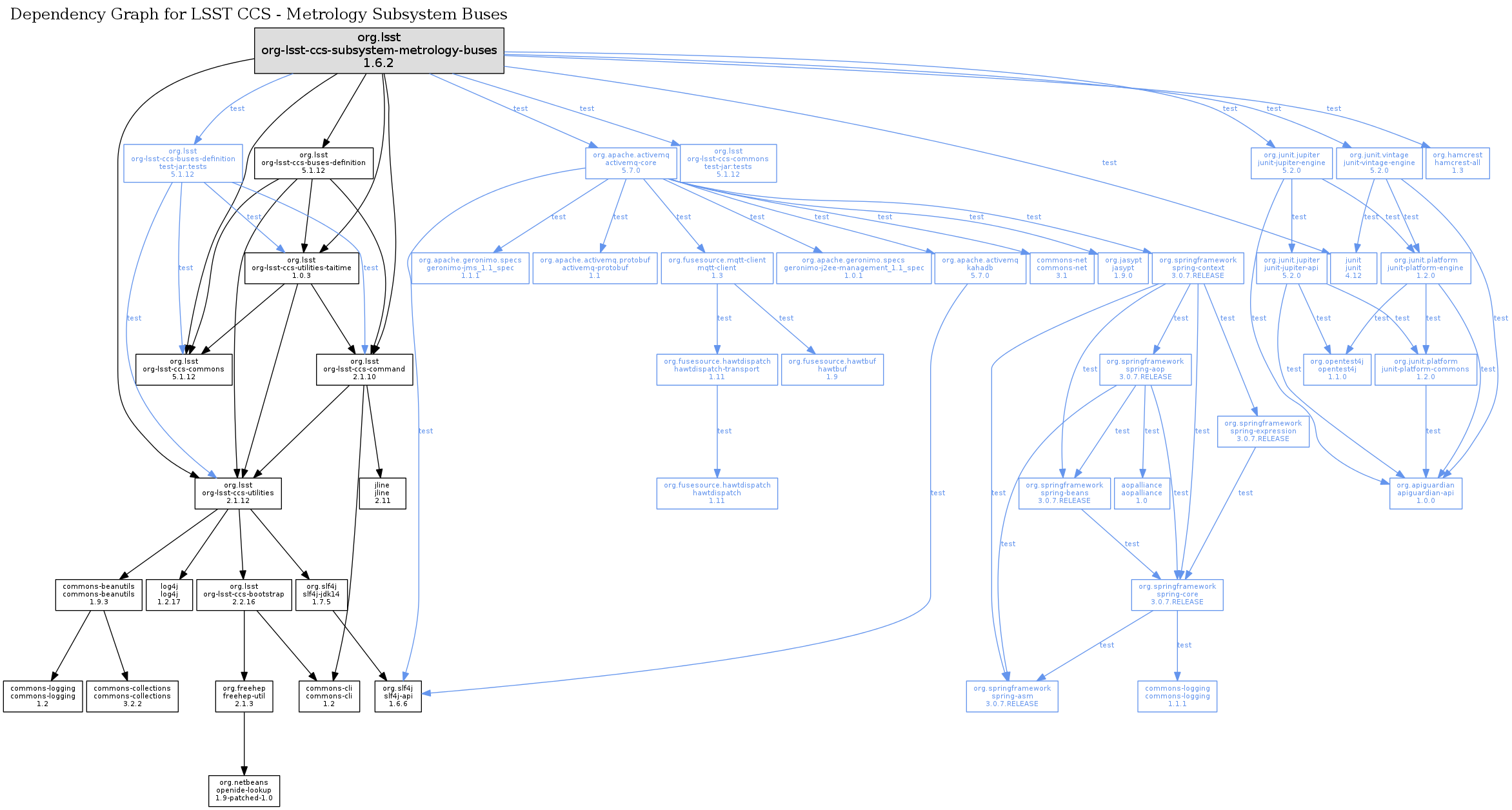Select the mqtt-client 1.3 node
The width and height of the screenshot is (1512, 810).
(x=717, y=268)
